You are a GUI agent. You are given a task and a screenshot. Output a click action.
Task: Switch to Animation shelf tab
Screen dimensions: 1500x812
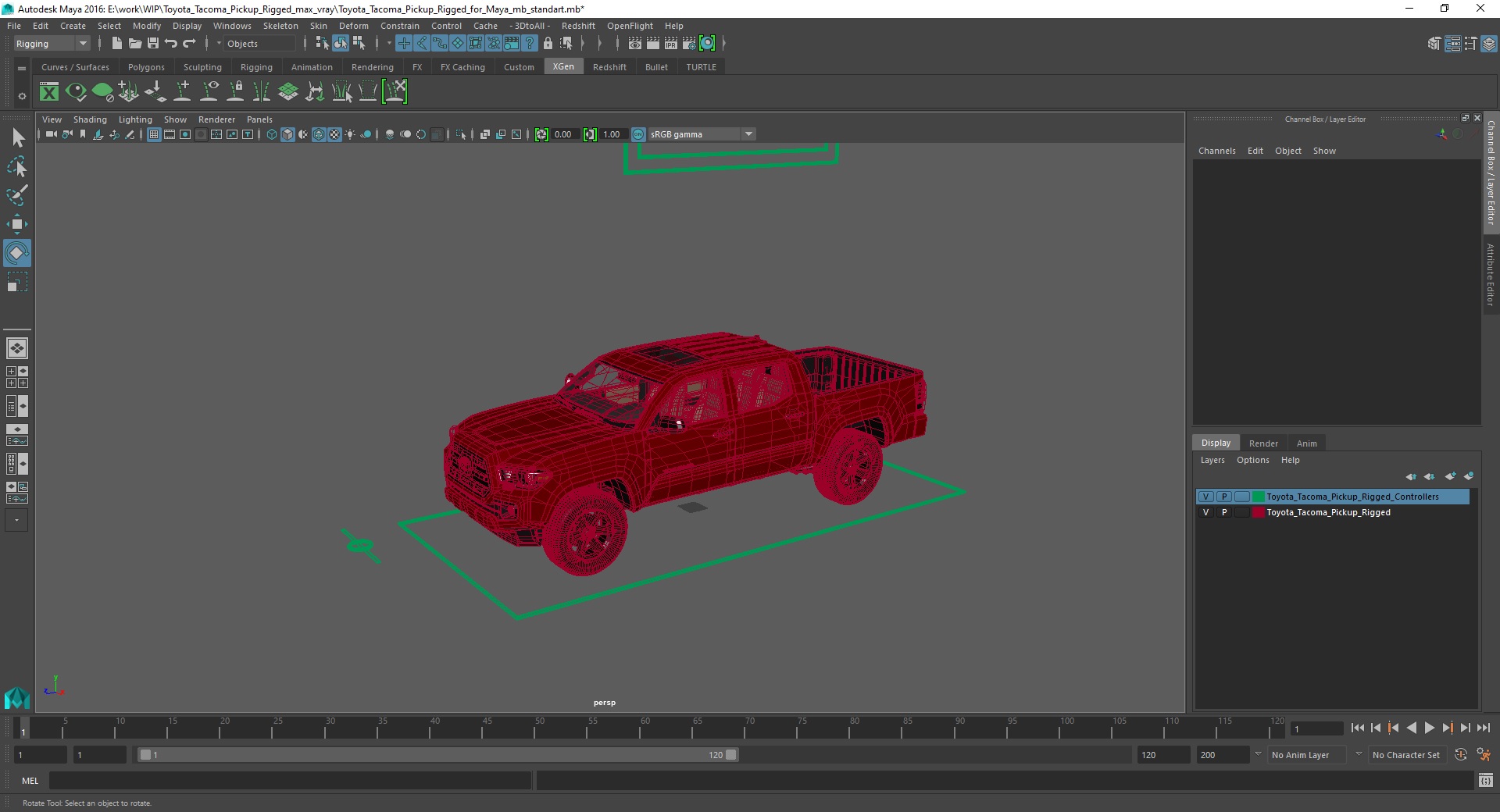[312, 67]
